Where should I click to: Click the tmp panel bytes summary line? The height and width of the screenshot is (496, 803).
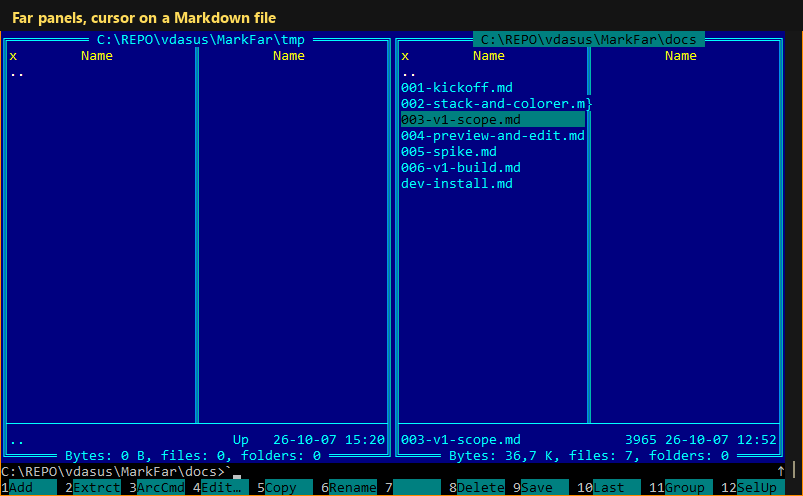(x=193, y=456)
